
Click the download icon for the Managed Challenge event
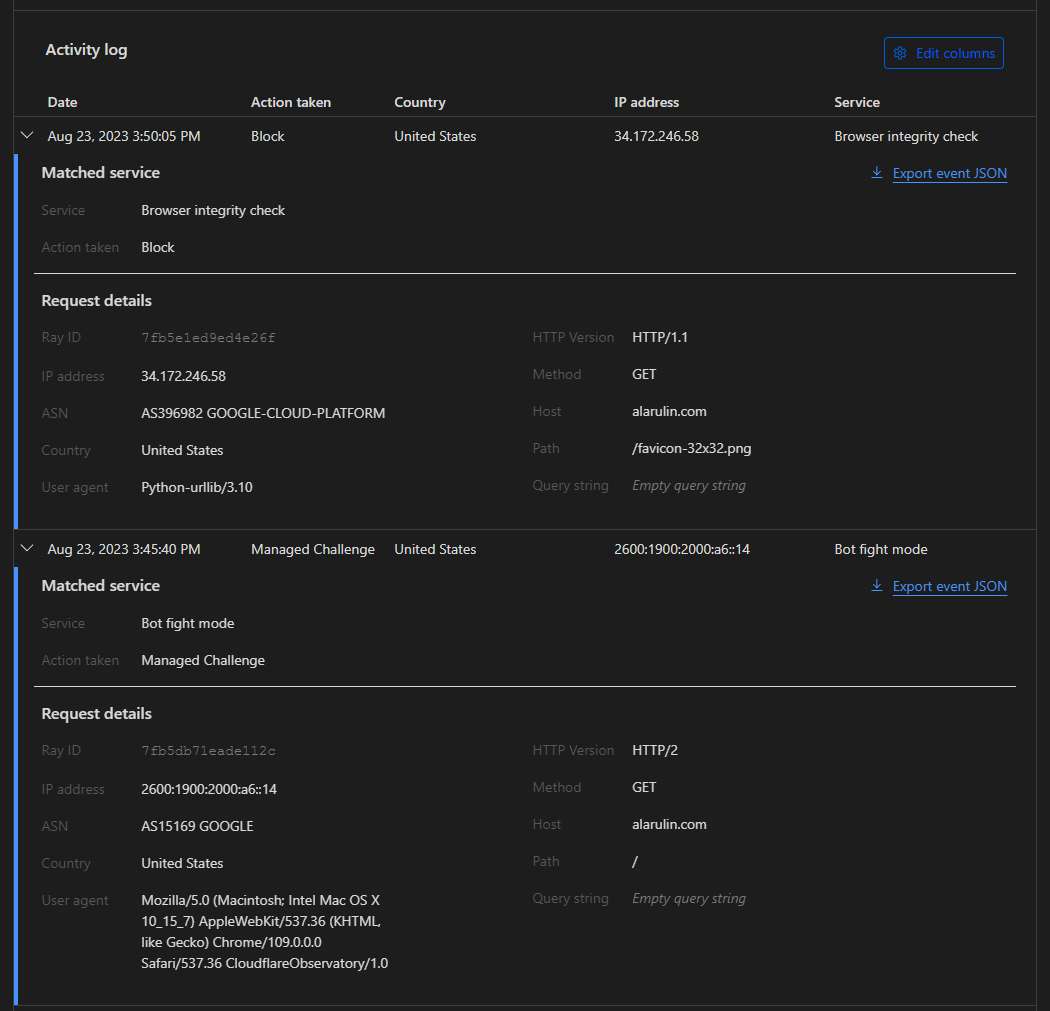click(x=877, y=586)
